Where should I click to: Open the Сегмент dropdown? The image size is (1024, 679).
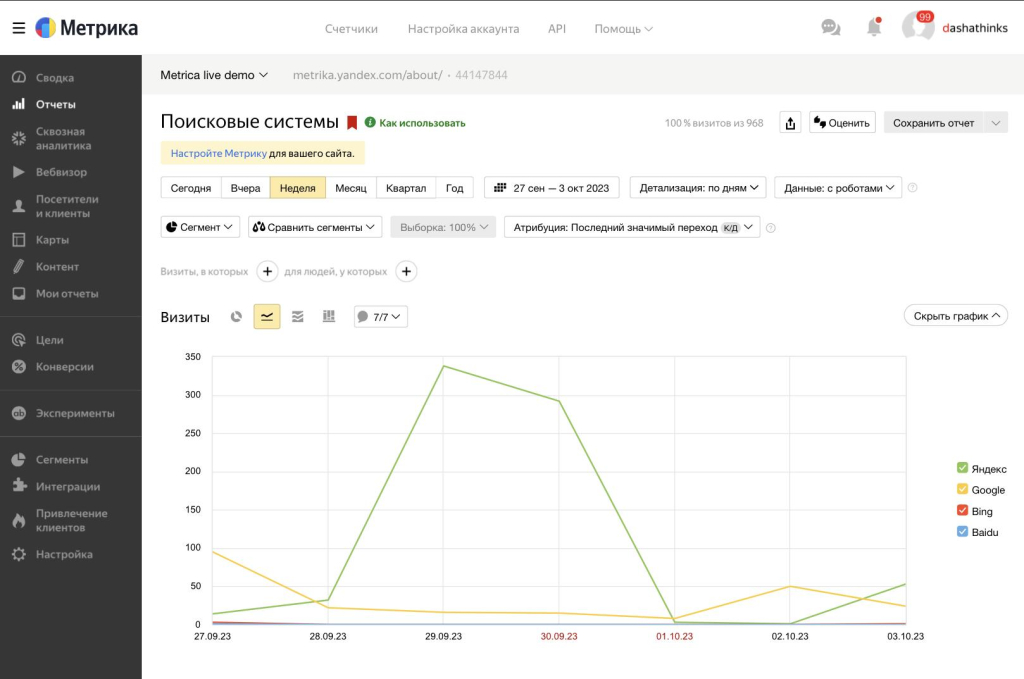tap(200, 227)
